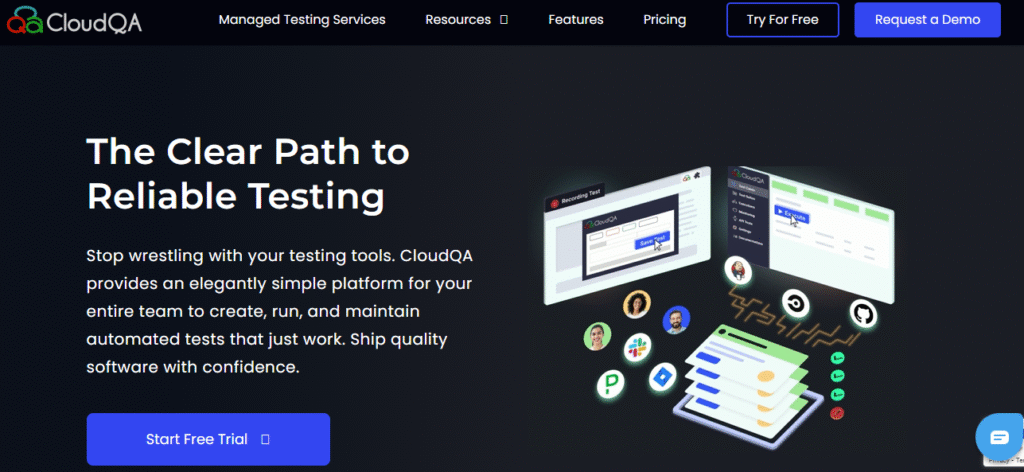Viewport: 1024px width, 472px height.
Task: Click the curly-haired woman avatar
Action: click(x=637, y=304)
